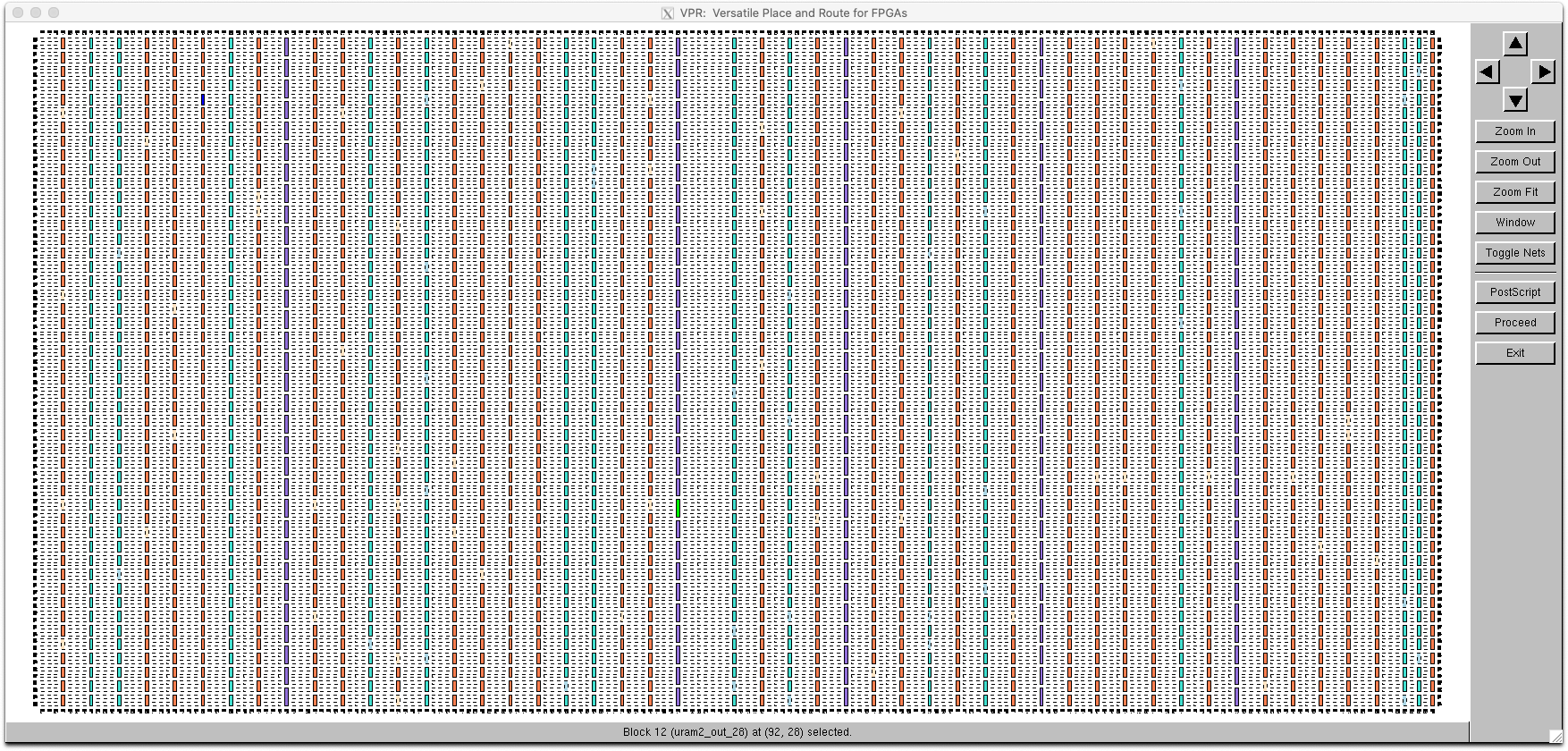Continue the flow with Proceed button
Screen dimensions: 1568x751
(1515, 323)
